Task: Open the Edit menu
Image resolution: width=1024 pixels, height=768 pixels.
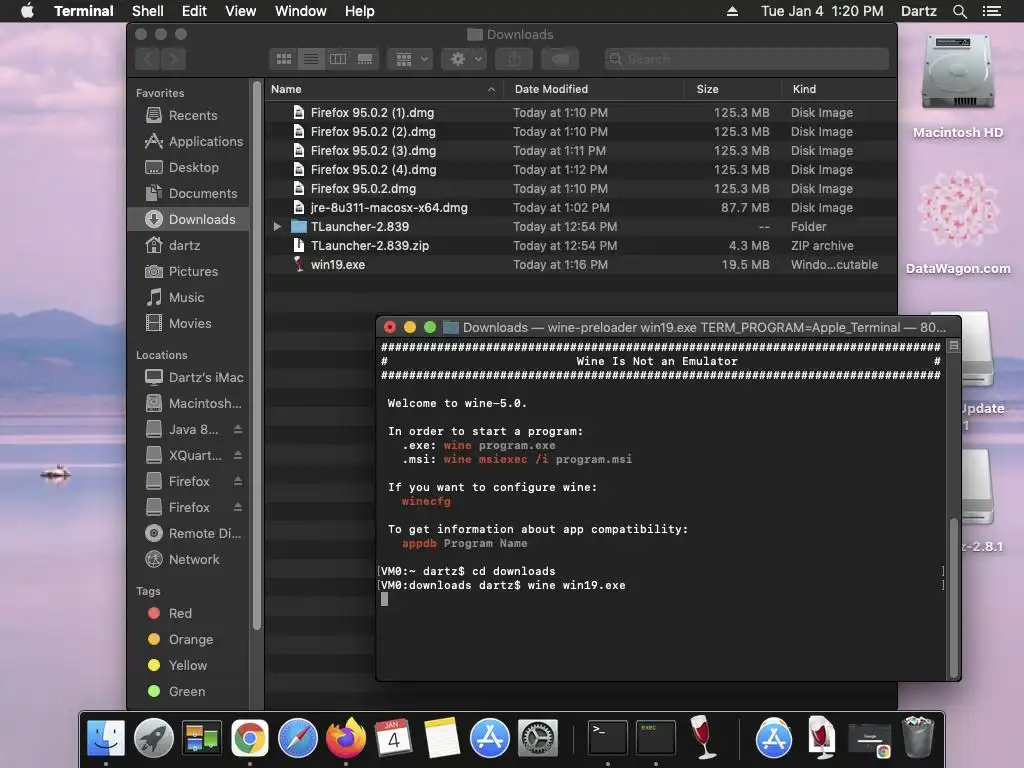Action: [x=194, y=11]
